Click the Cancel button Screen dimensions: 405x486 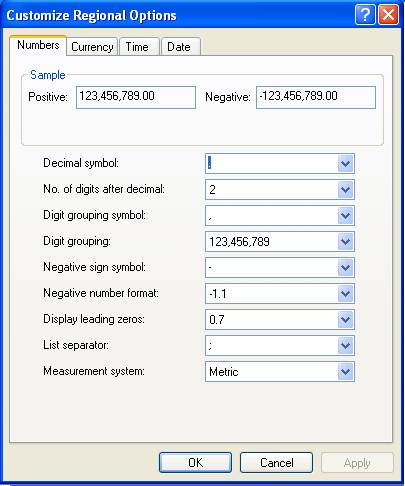[276, 463]
